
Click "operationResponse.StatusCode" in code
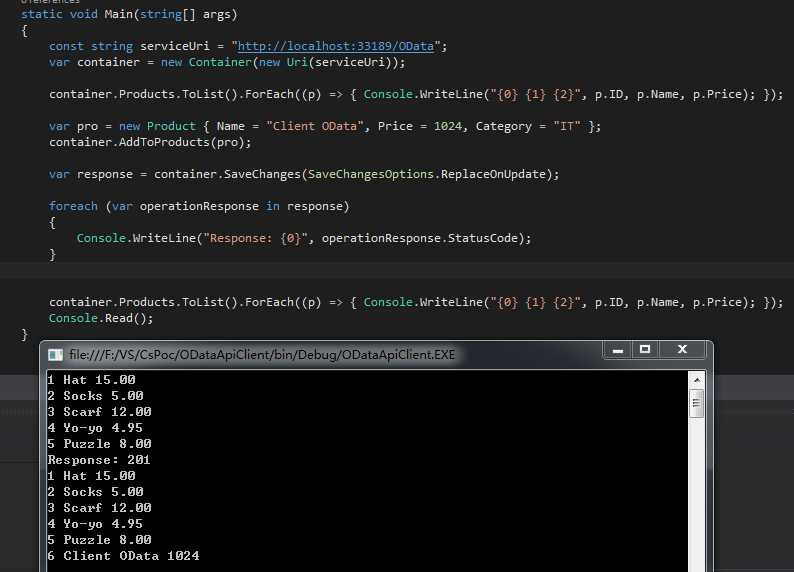(x=420, y=238)
